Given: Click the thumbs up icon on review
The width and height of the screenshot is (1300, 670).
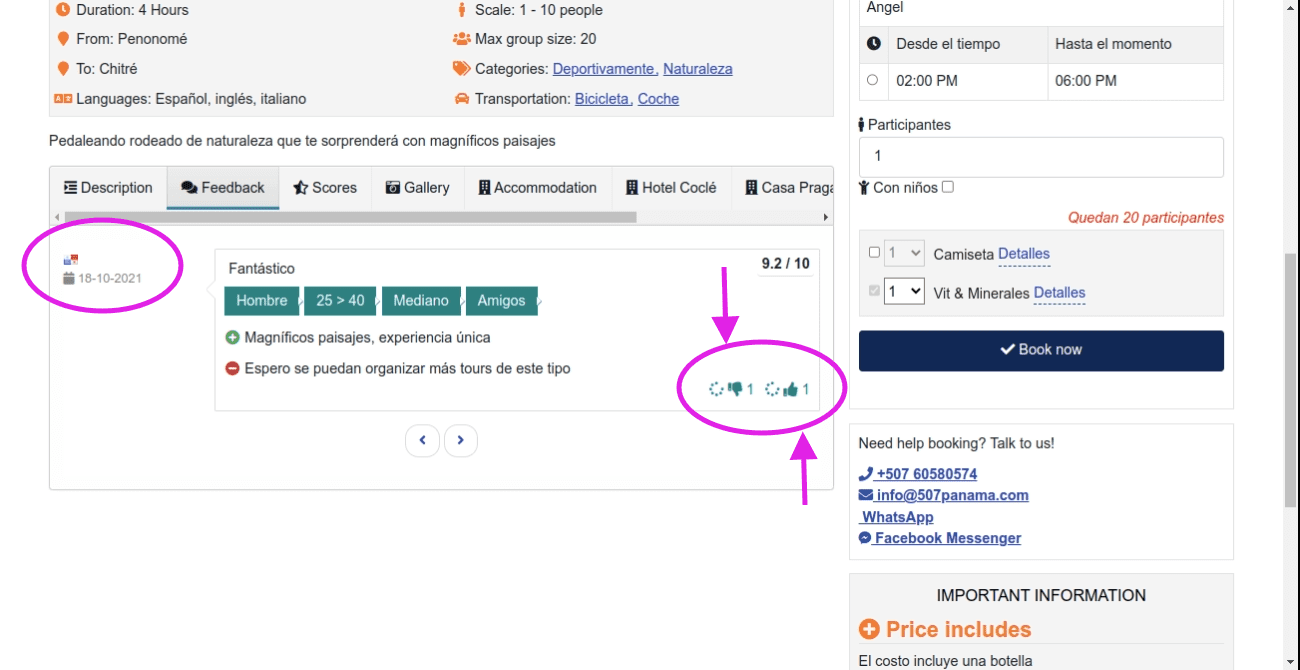Looking at the screenshot, I should pos(791,390).
